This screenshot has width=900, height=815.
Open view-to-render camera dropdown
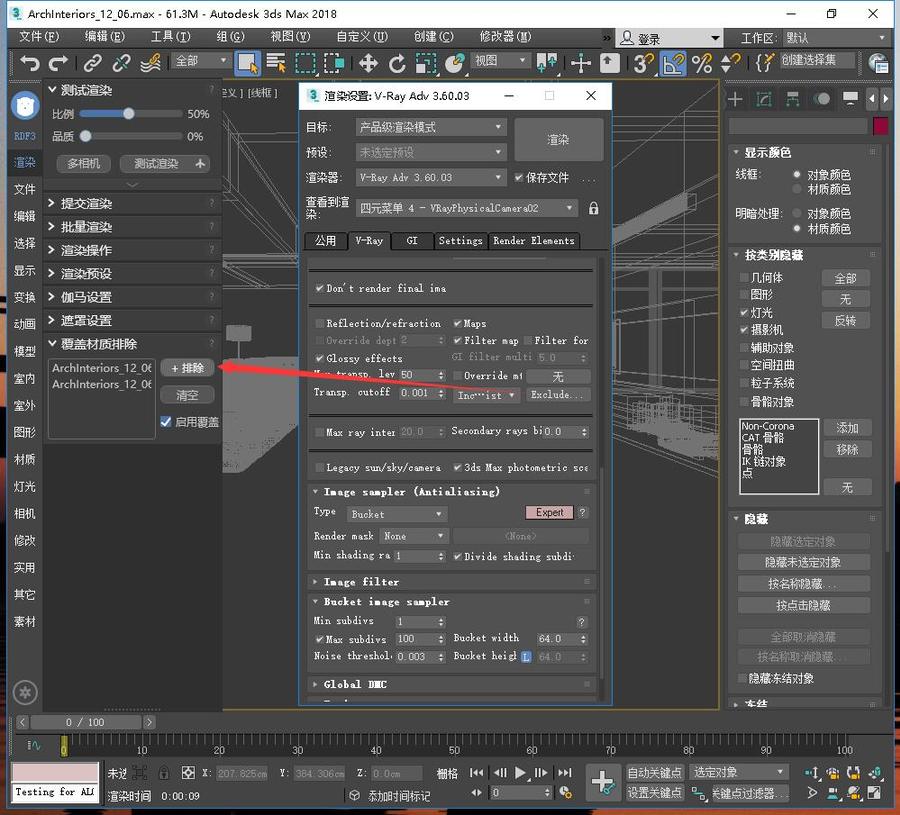pos(466,208)
